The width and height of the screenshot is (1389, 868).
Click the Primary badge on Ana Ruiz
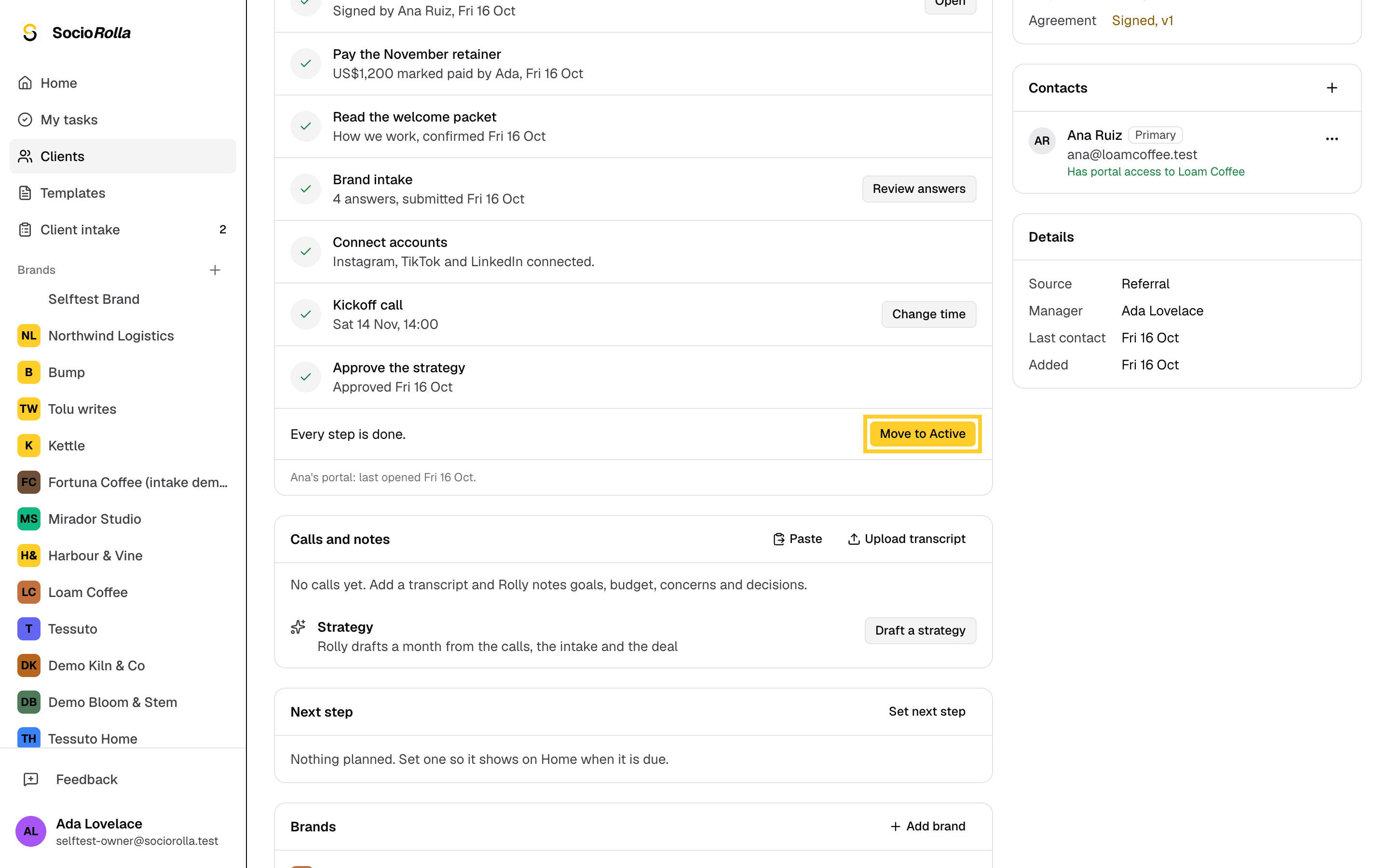point(1155,135)
